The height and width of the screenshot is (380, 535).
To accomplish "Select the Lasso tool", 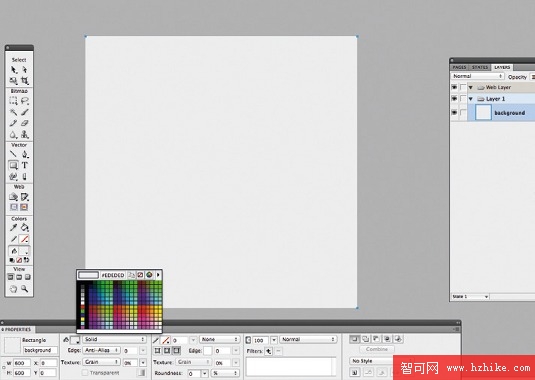I will 25,101.
